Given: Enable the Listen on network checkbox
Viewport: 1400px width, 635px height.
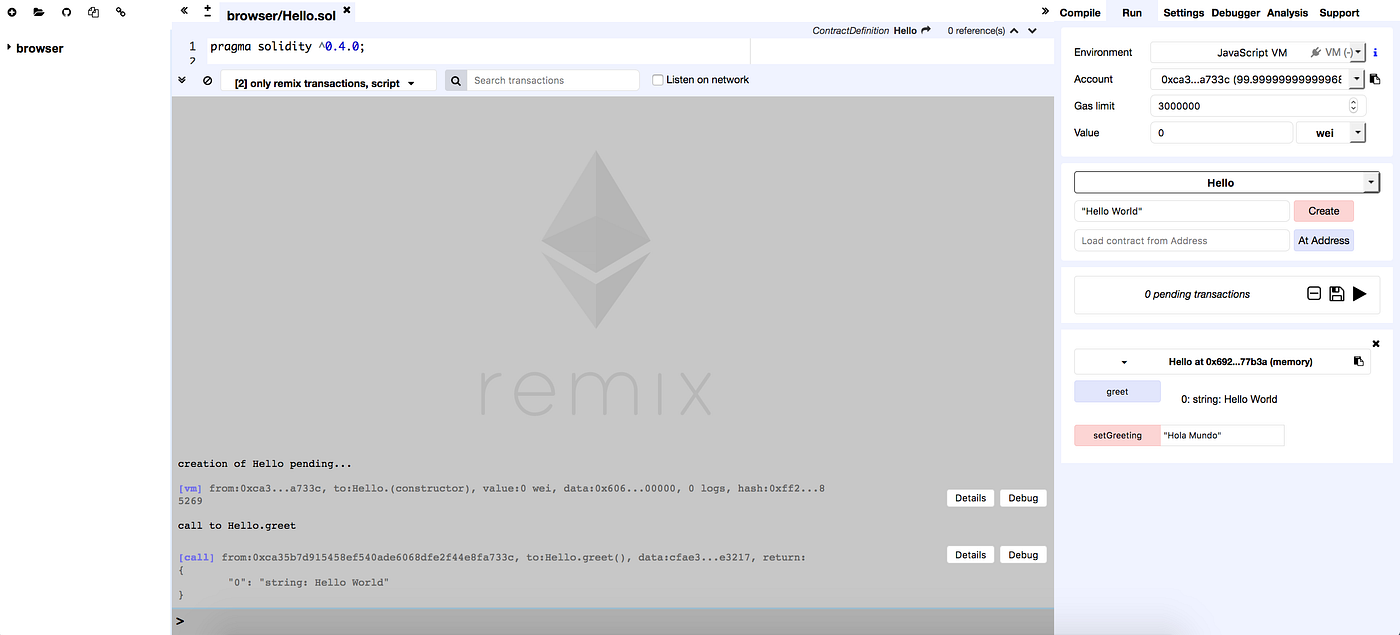Looking at the screenshot, I should [x=657, y=79].
